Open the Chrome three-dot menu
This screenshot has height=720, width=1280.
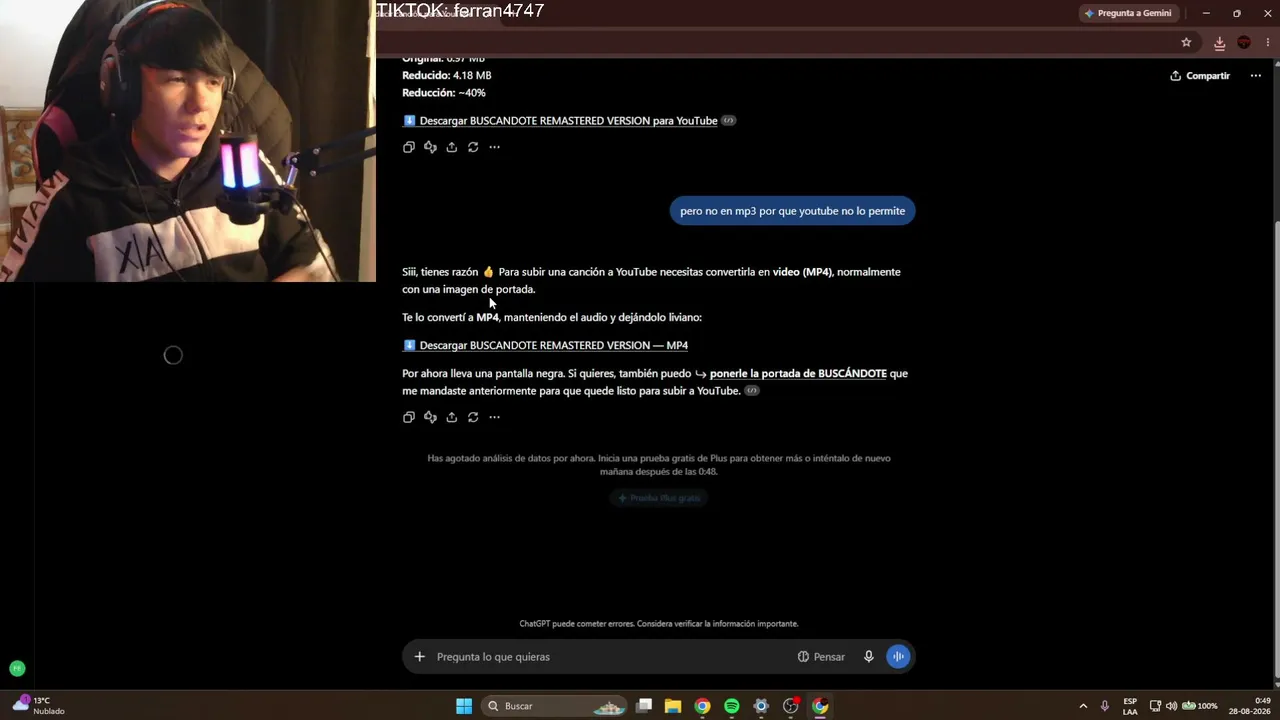pos(1268,42)
